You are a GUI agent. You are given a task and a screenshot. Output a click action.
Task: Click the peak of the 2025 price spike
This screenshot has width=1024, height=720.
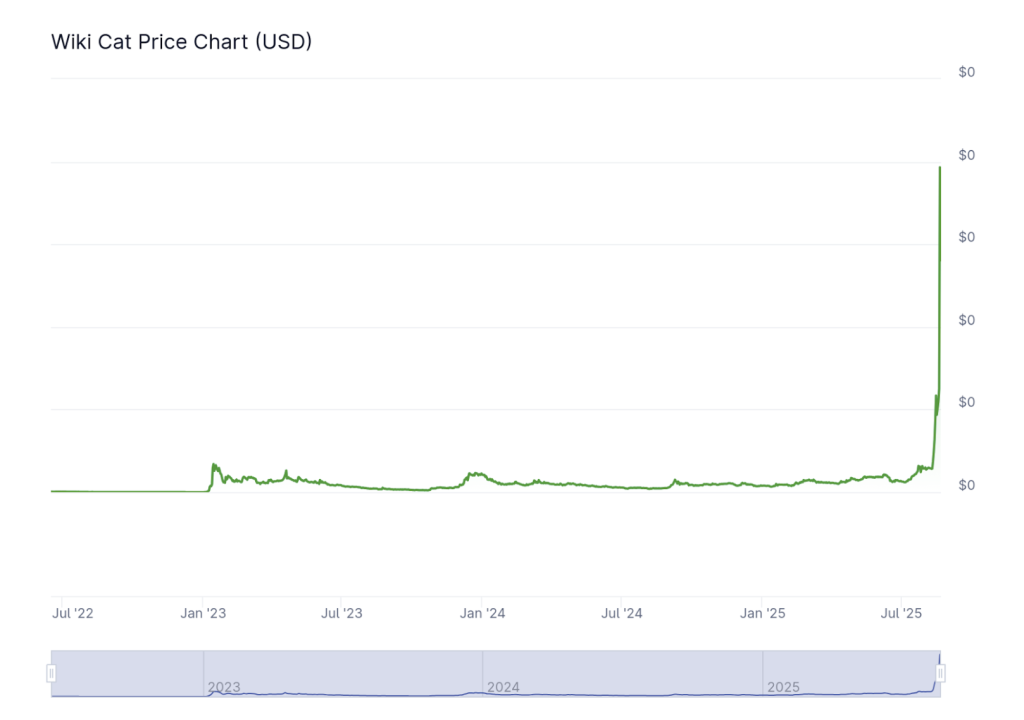940,168
